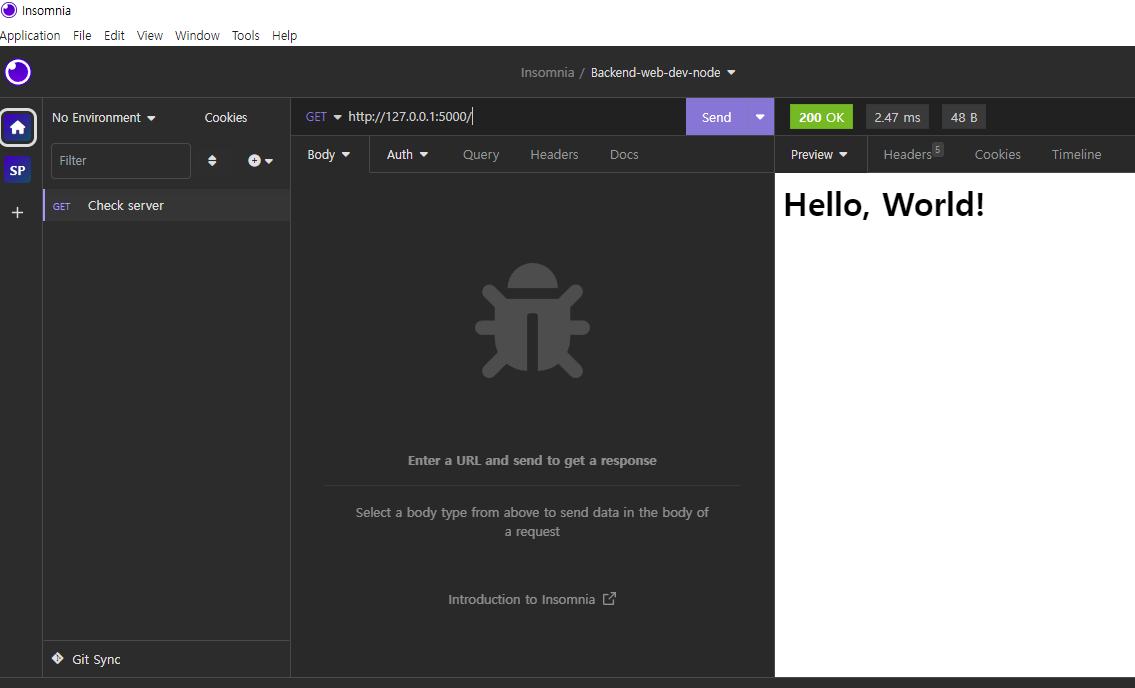Expand the No Environment dropdown
Viewport: 1135px width, 688px height.
tap(104, 117)
